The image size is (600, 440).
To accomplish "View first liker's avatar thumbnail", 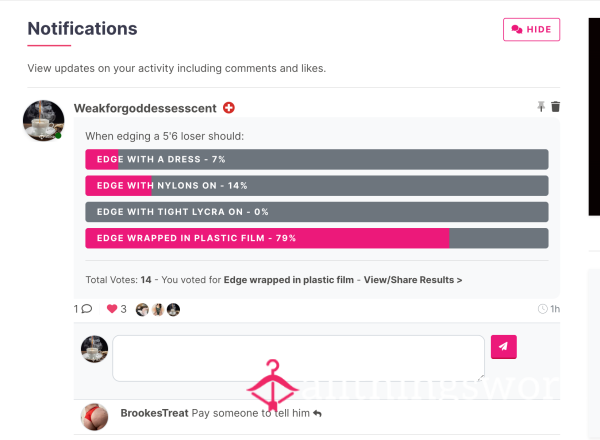I will tap(142, 310).
